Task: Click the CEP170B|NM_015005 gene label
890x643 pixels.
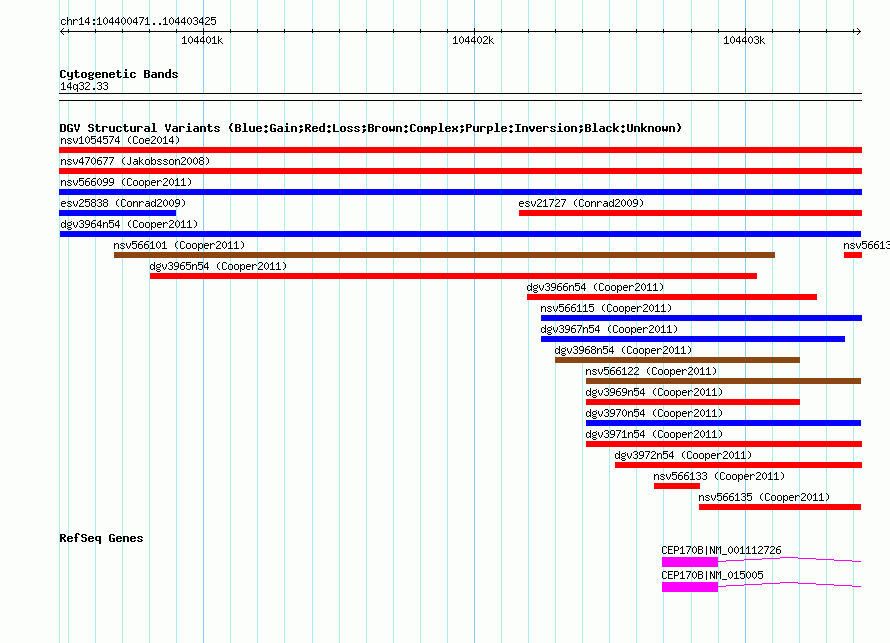Action: pyautogui.click(x=712, y=575)
